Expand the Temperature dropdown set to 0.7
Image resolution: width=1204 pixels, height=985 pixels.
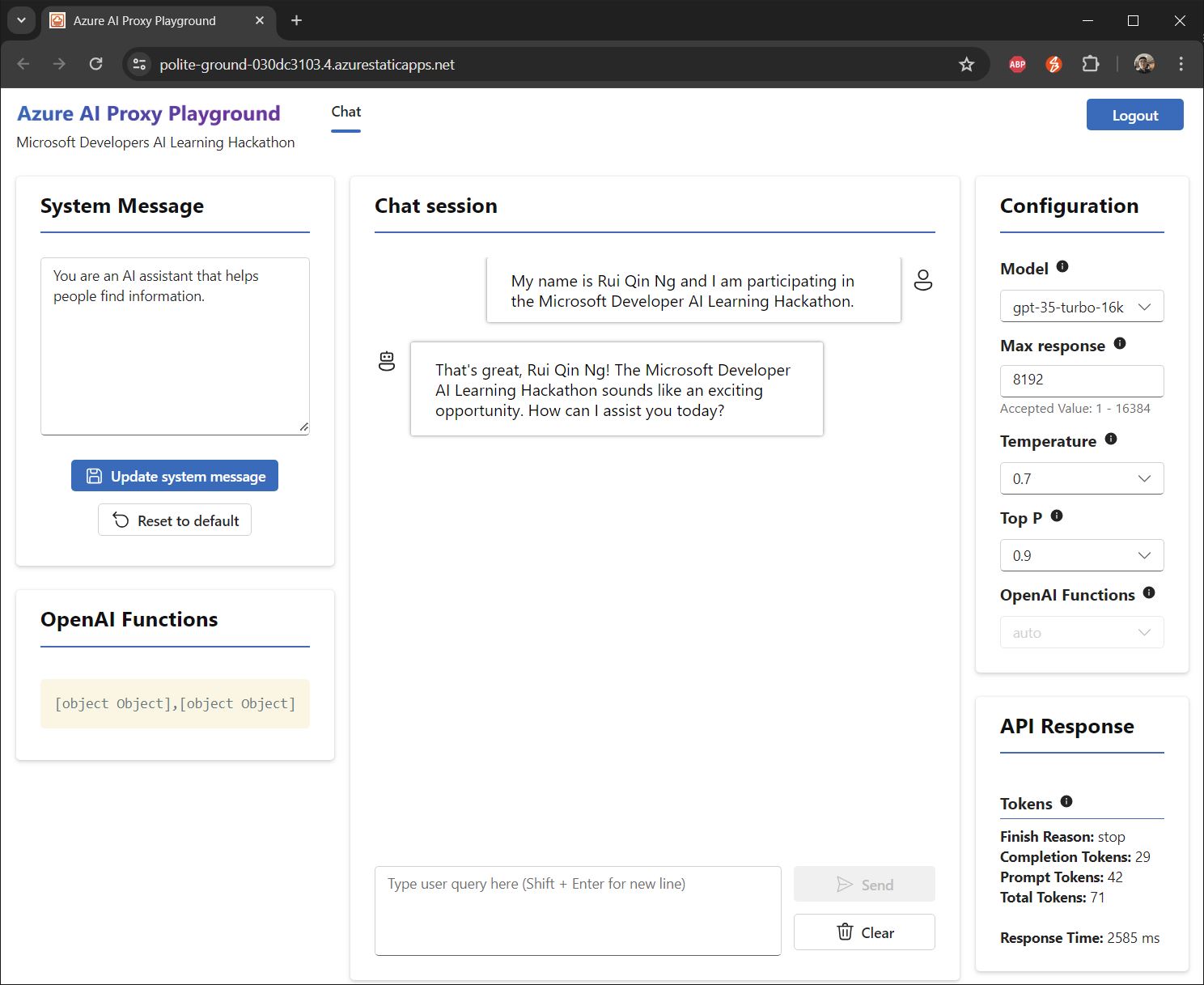tap(1082, 478)
